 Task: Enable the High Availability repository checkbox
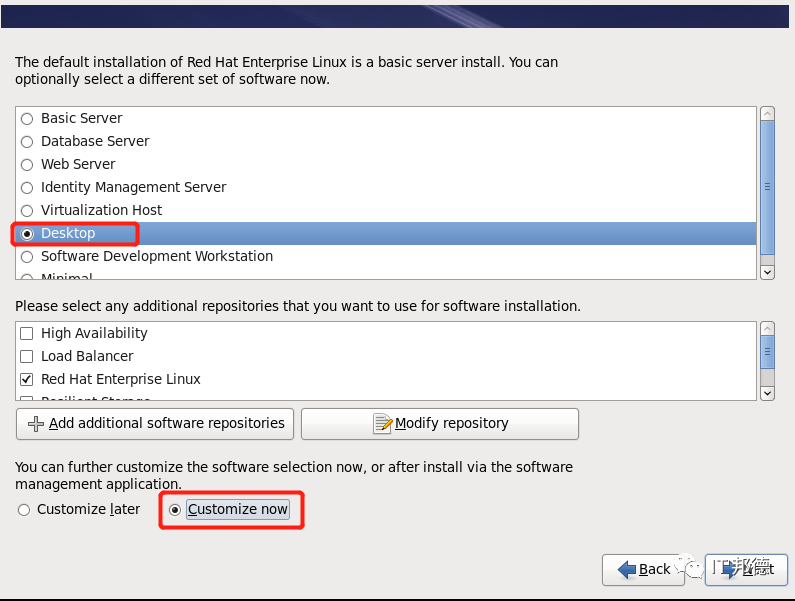(26, 333)
